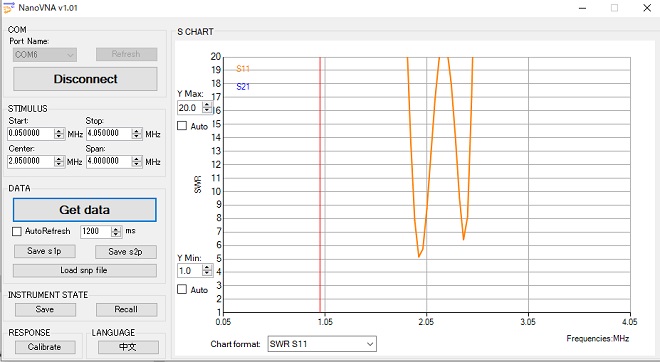This screenshot has height=362, width=660.
Task: Click the red marker line on chart
Action: pyautogui.click(x=320, y=185)
